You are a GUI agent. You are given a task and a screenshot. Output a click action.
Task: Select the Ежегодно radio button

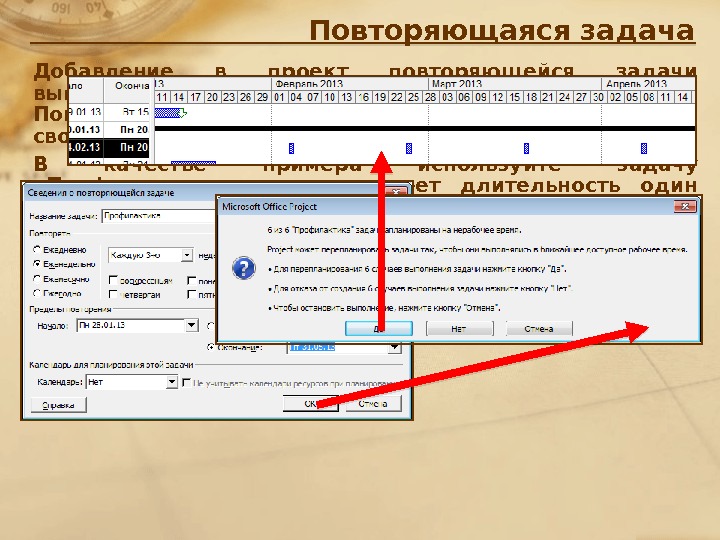pos(37,293)
